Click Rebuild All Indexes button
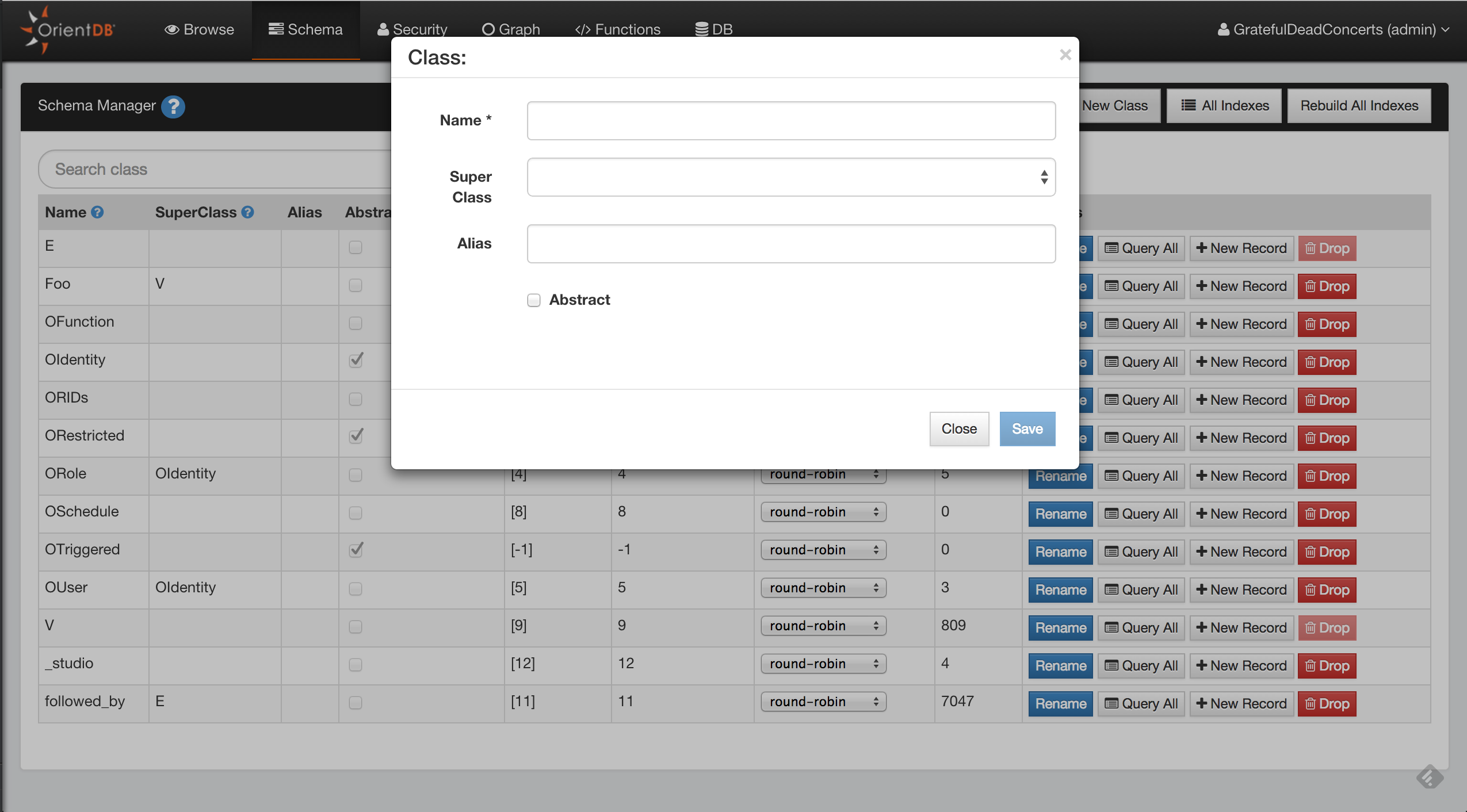Image resolution: width=1467 pixels, height=812 pixels. pyautogui.click(x=1359, y=106)
